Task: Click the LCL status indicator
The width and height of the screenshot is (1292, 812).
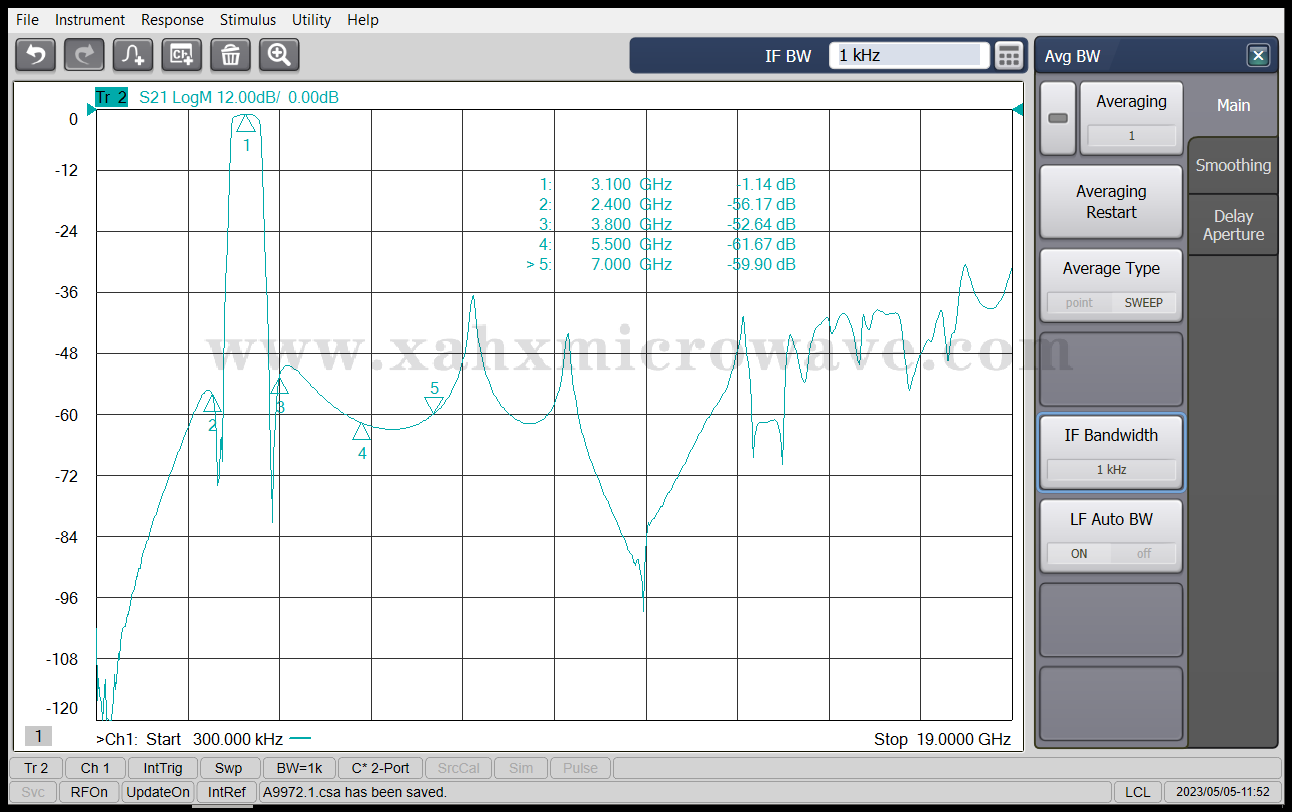Action: coord(1137,792)
